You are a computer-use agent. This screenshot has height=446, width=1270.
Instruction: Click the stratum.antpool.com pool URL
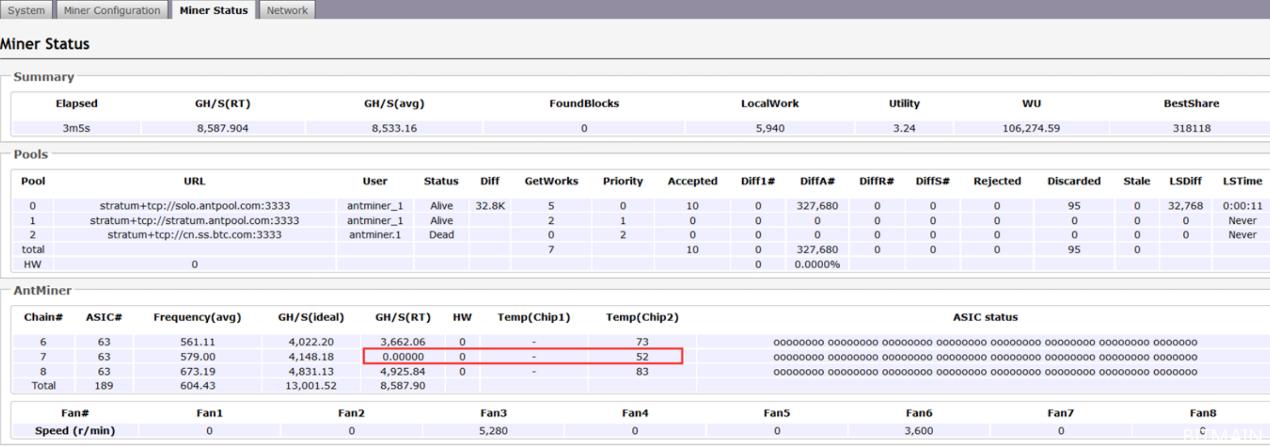pyautogui.click(x=195, y=220)
